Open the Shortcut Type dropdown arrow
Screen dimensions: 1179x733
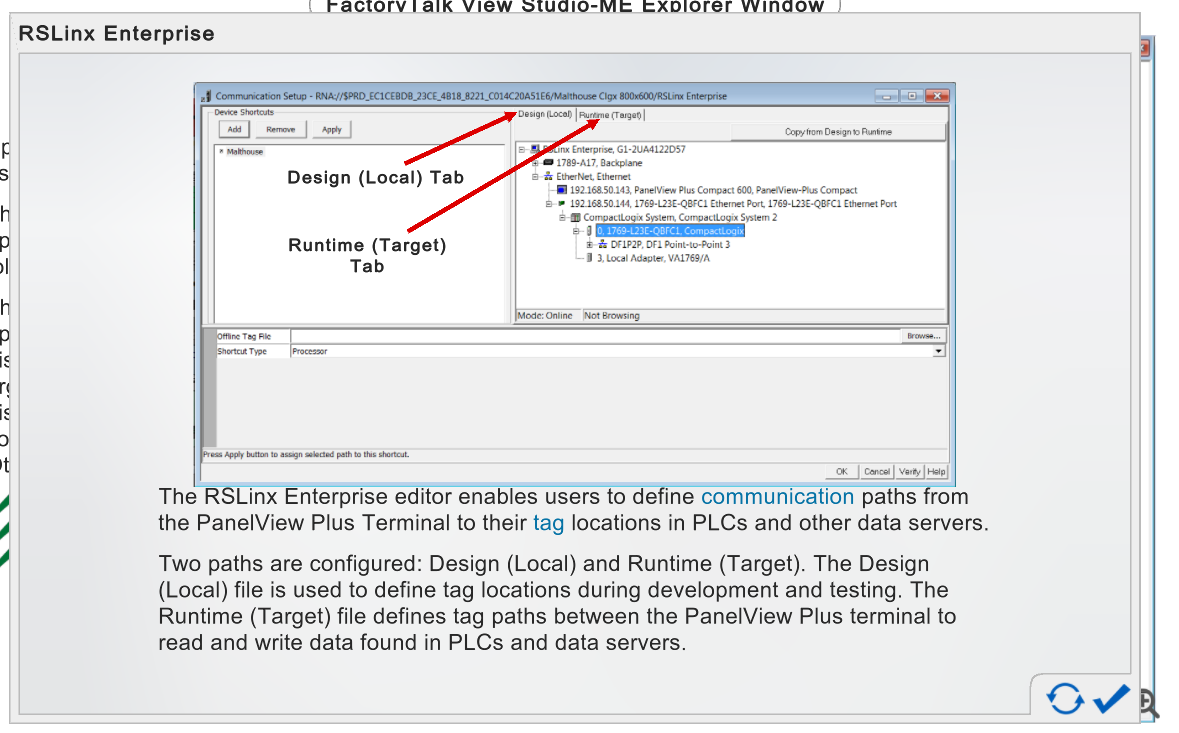(938, 351)
